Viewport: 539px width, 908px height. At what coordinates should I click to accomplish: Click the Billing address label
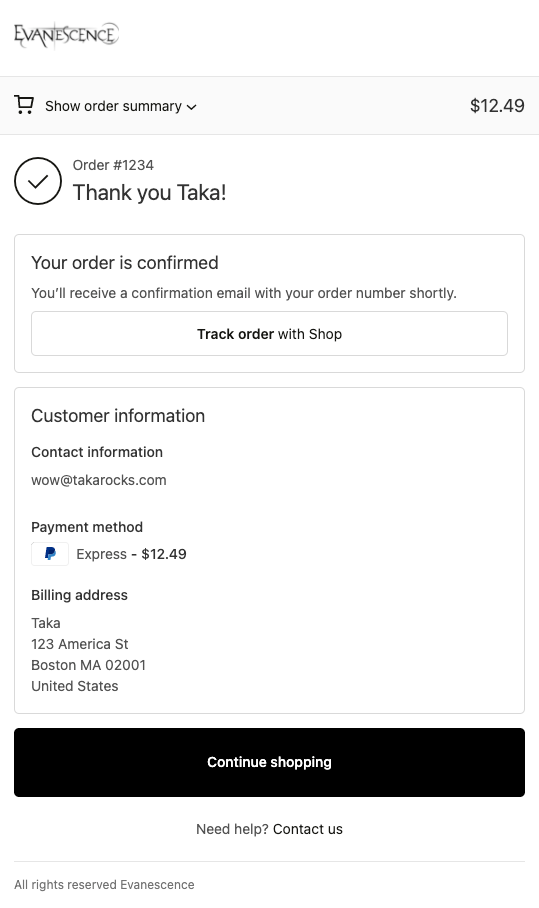click(x=79, y=595)
